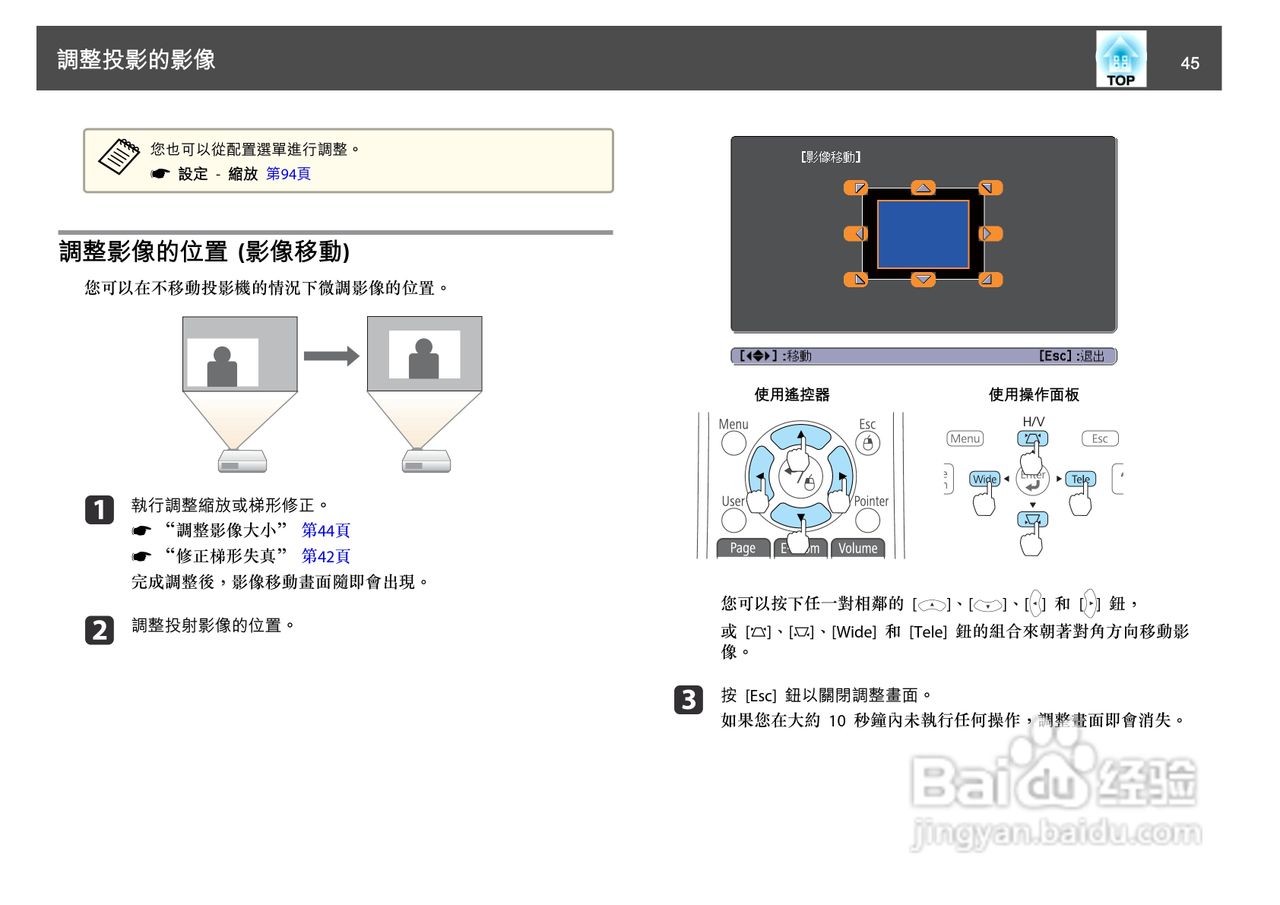Select the Wide button on the control panel
The height and width of the screenshot is (905, 1280).
point(983,479)
